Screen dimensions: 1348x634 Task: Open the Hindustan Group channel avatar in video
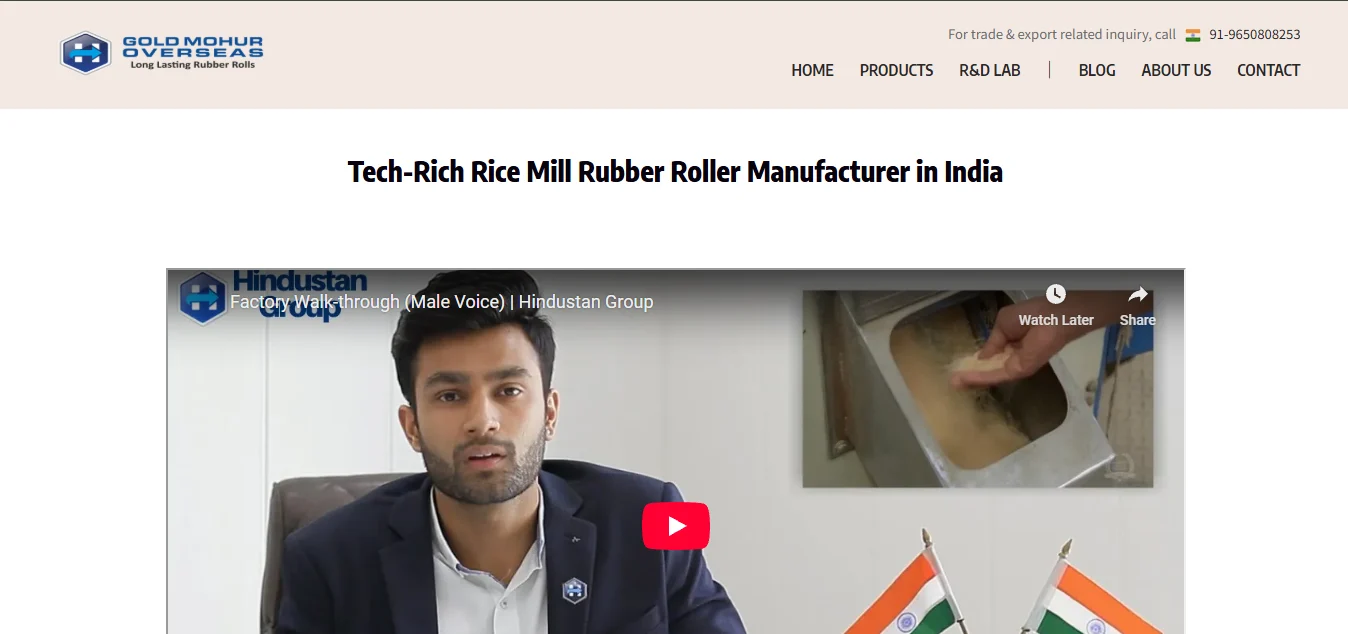click(x=203, y=298)
